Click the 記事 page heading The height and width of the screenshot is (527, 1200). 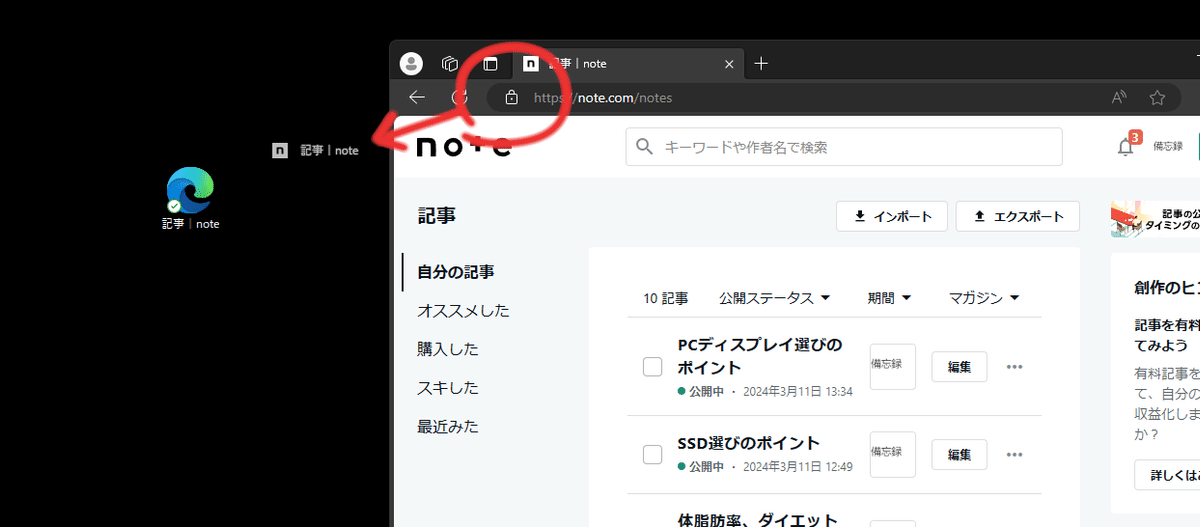(437, 216)
